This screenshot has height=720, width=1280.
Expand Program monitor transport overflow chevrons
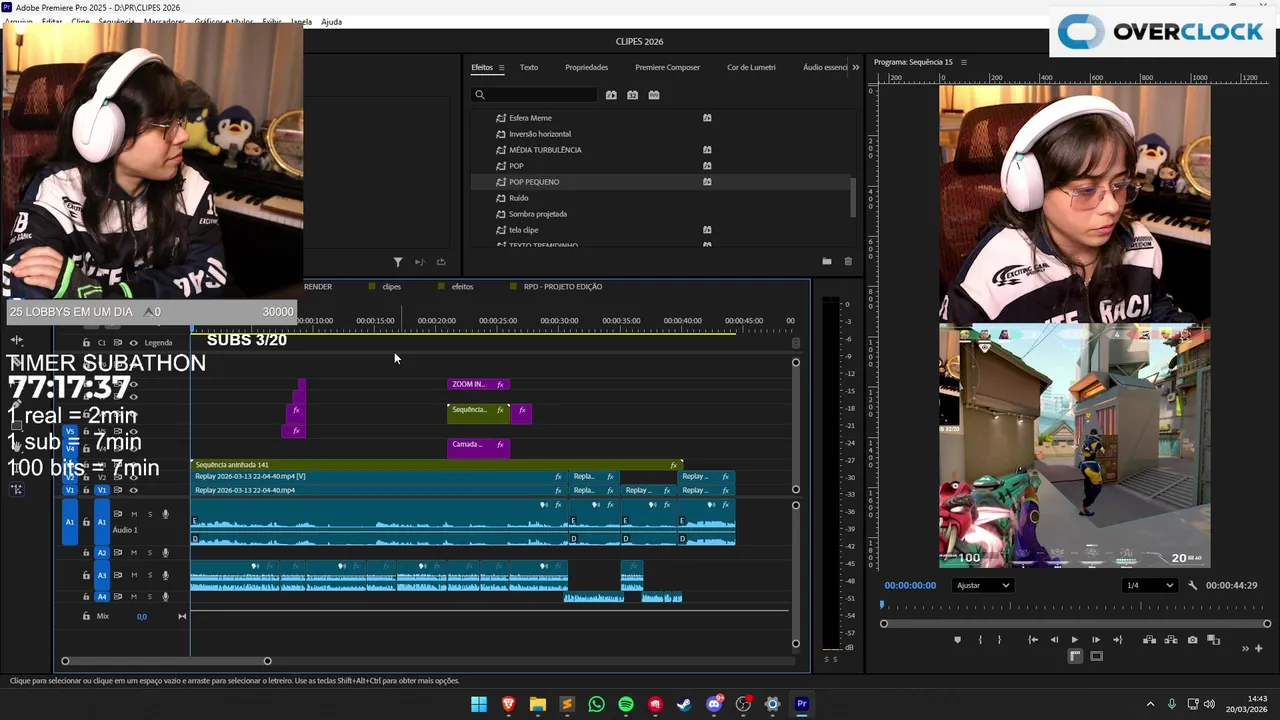[x=1245, y=648]
